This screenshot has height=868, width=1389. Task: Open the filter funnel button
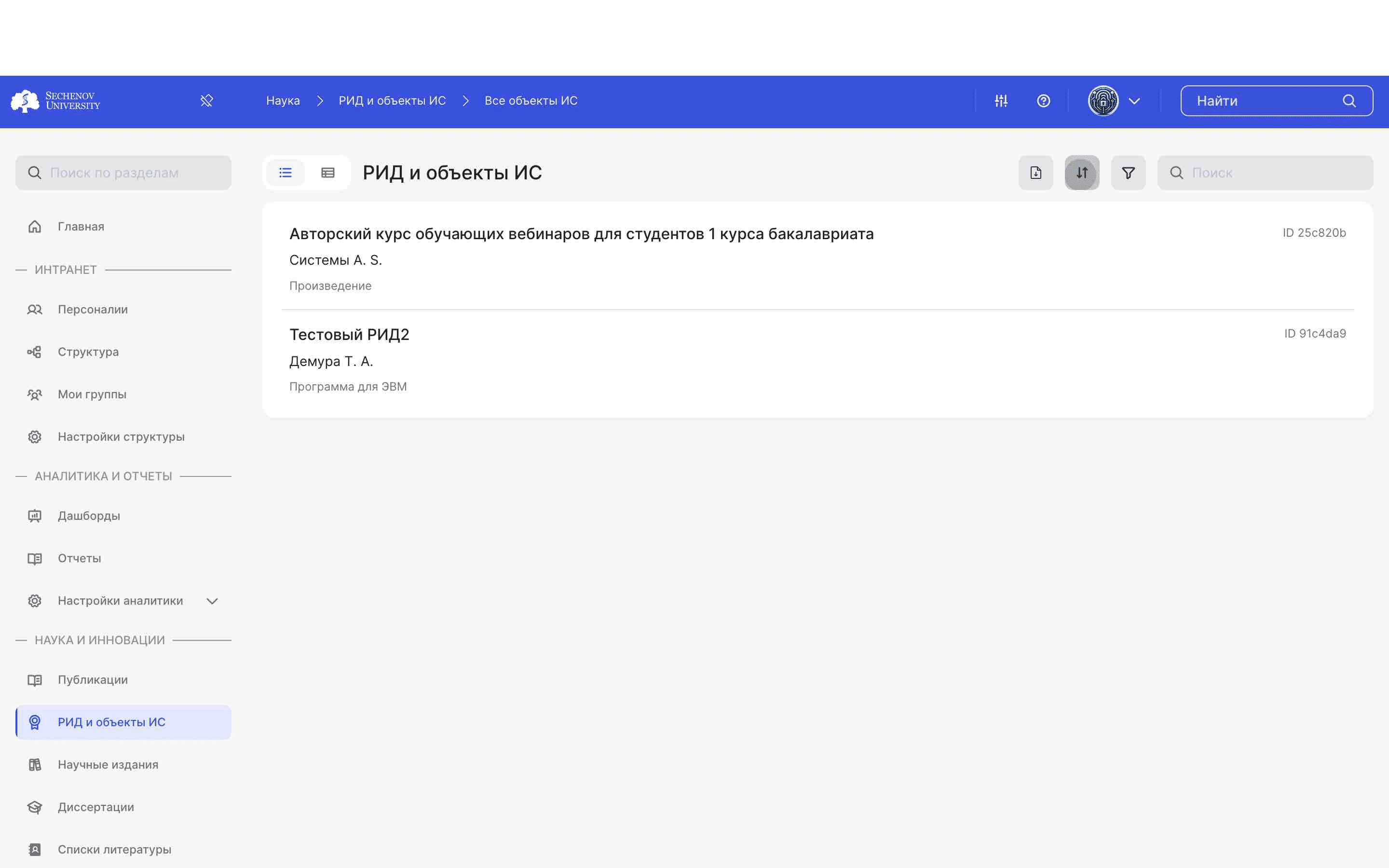coord(1128,173)
